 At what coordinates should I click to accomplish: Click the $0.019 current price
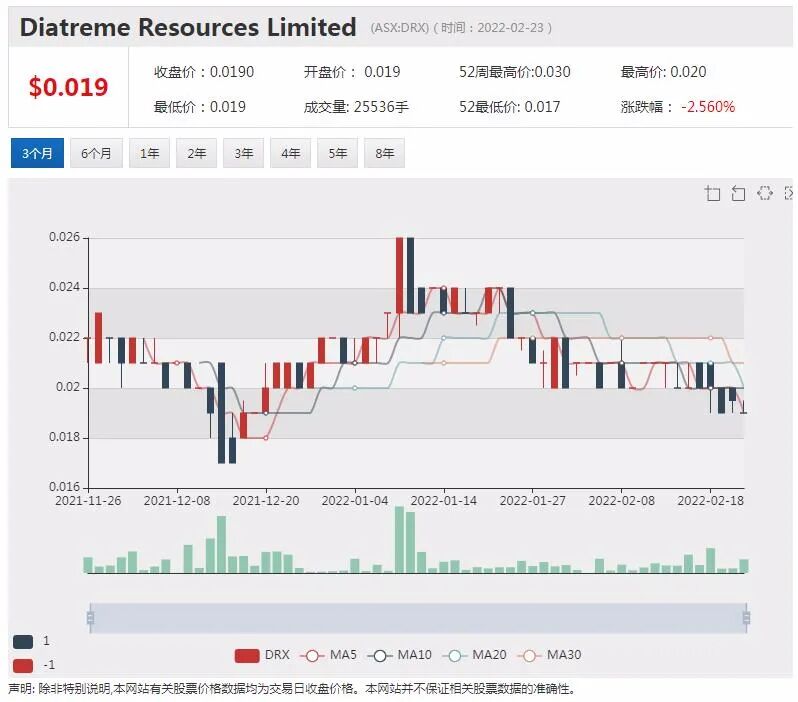point(68,87)
